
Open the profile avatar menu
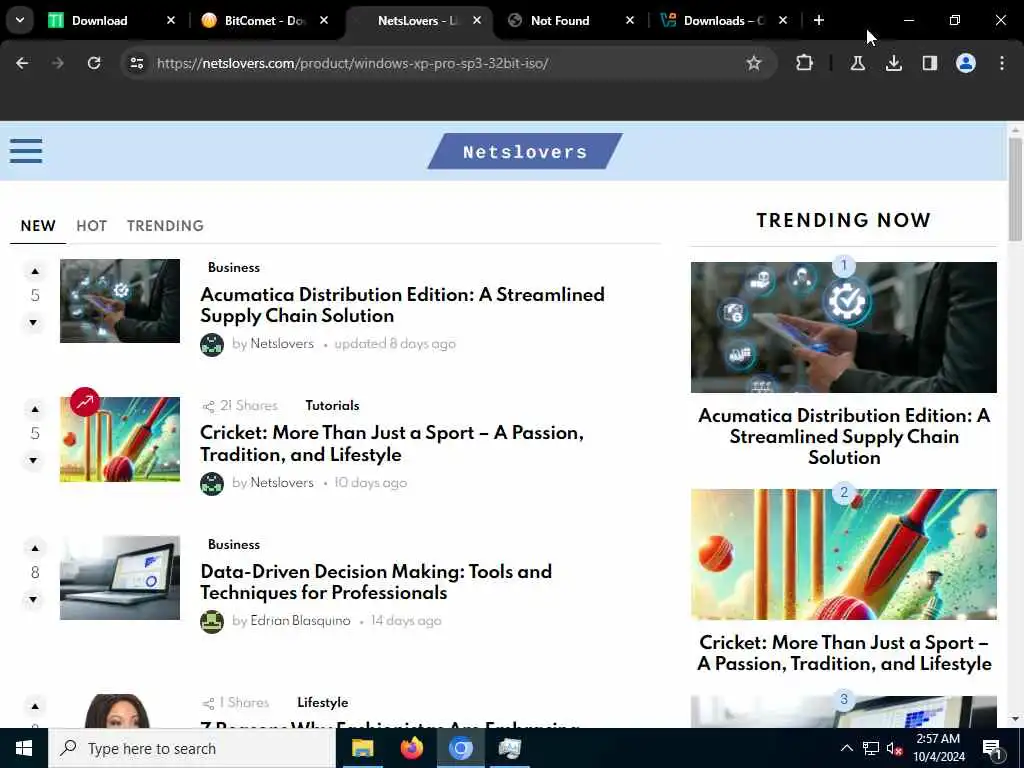click(x=966, y=63)
